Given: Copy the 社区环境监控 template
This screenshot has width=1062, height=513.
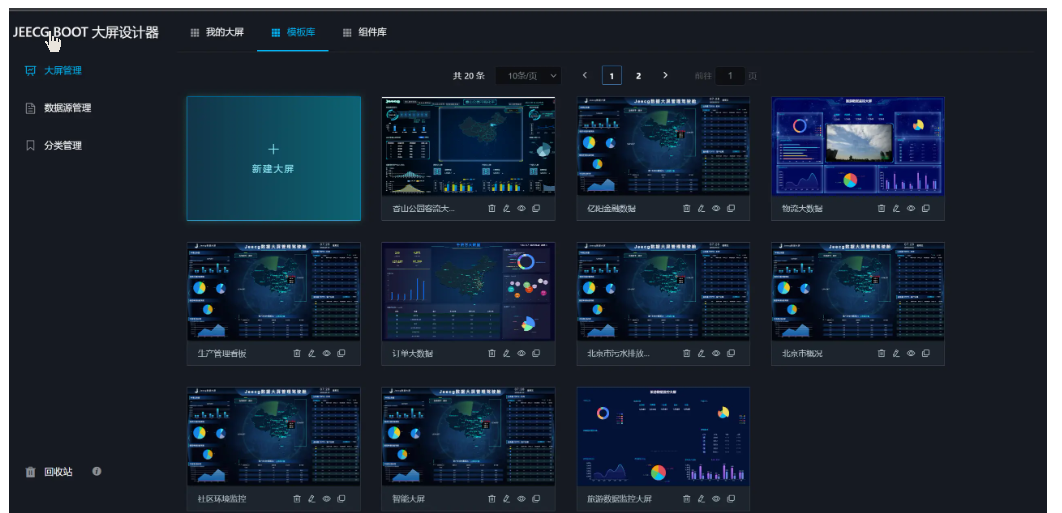Looking at the screenshot, I should click(x=341, y=499).
